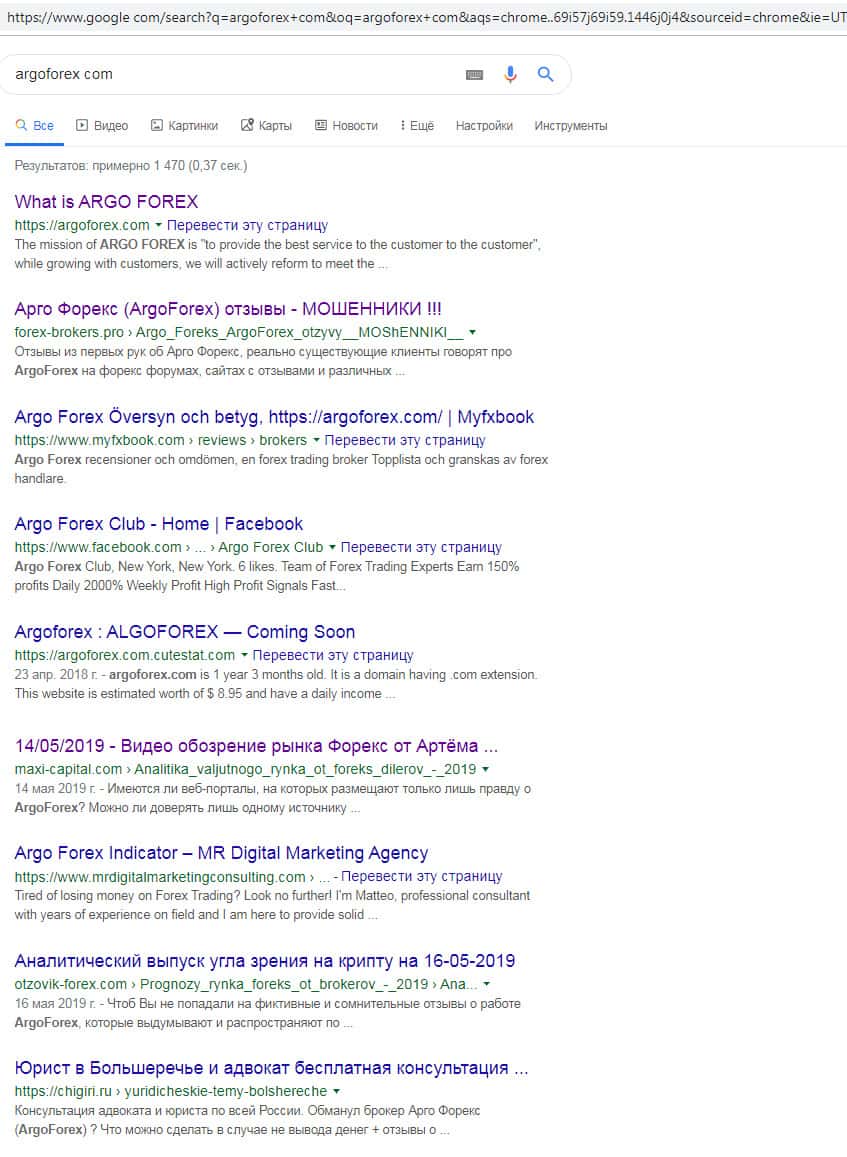Click the https://argoforex.com green URL text
Image resolution: width=847 pixels, height=1157 pixels.
point(82,225)
